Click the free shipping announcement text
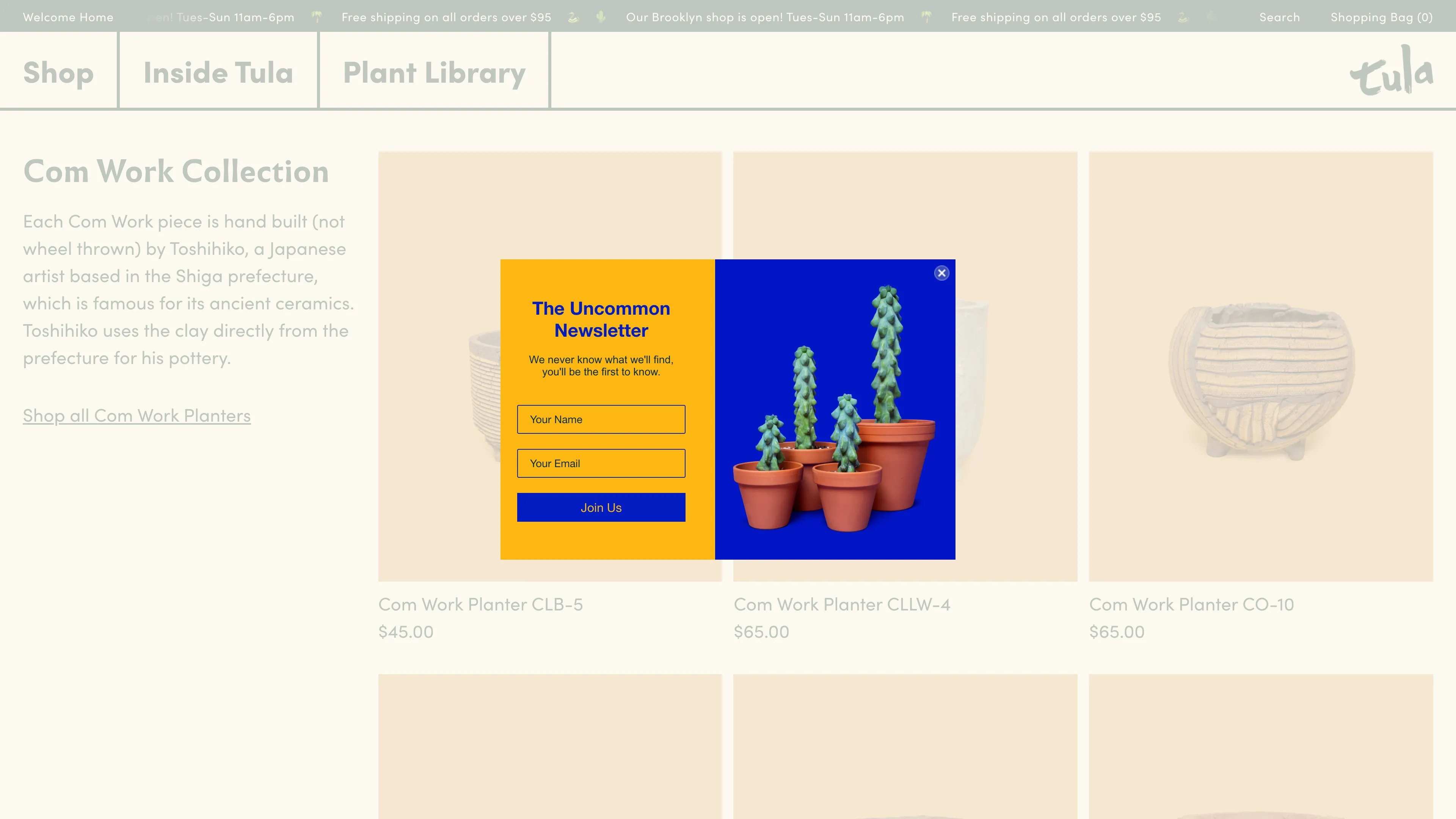Viewport: 1456px width, 819px height. click(x=446, y=17)
